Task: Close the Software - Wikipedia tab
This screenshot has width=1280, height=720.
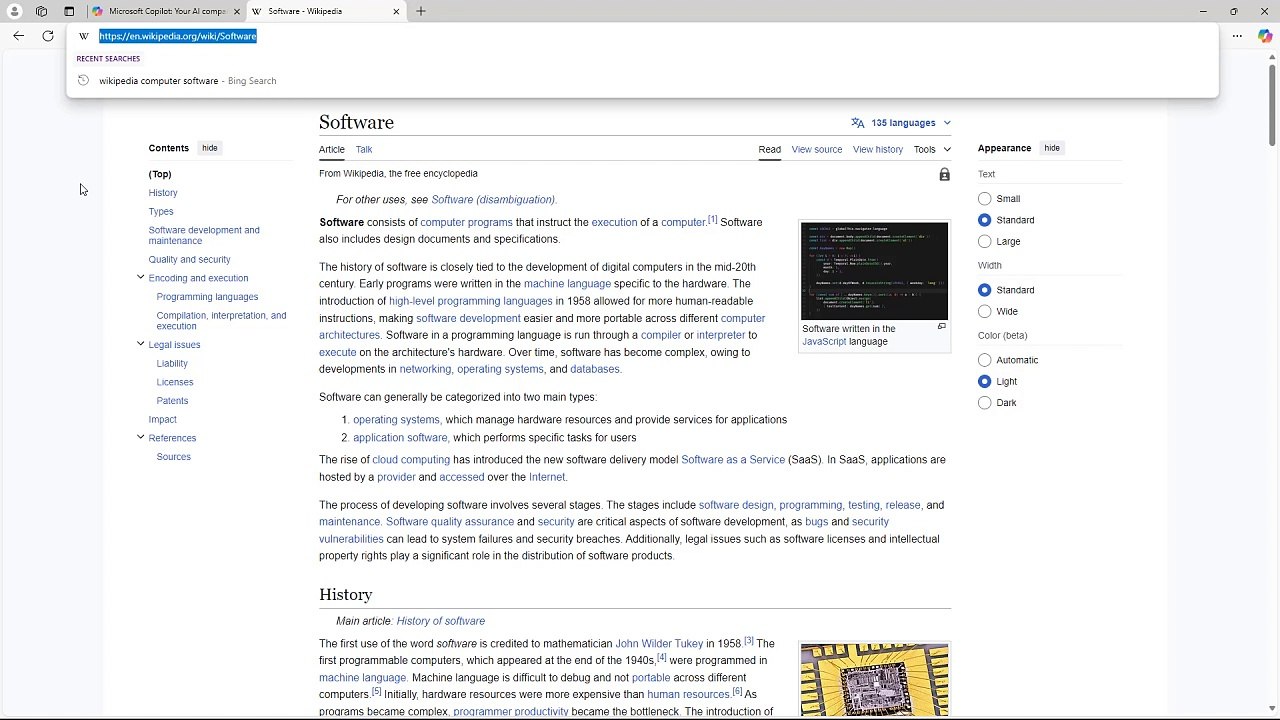Action: coord(396,11)
